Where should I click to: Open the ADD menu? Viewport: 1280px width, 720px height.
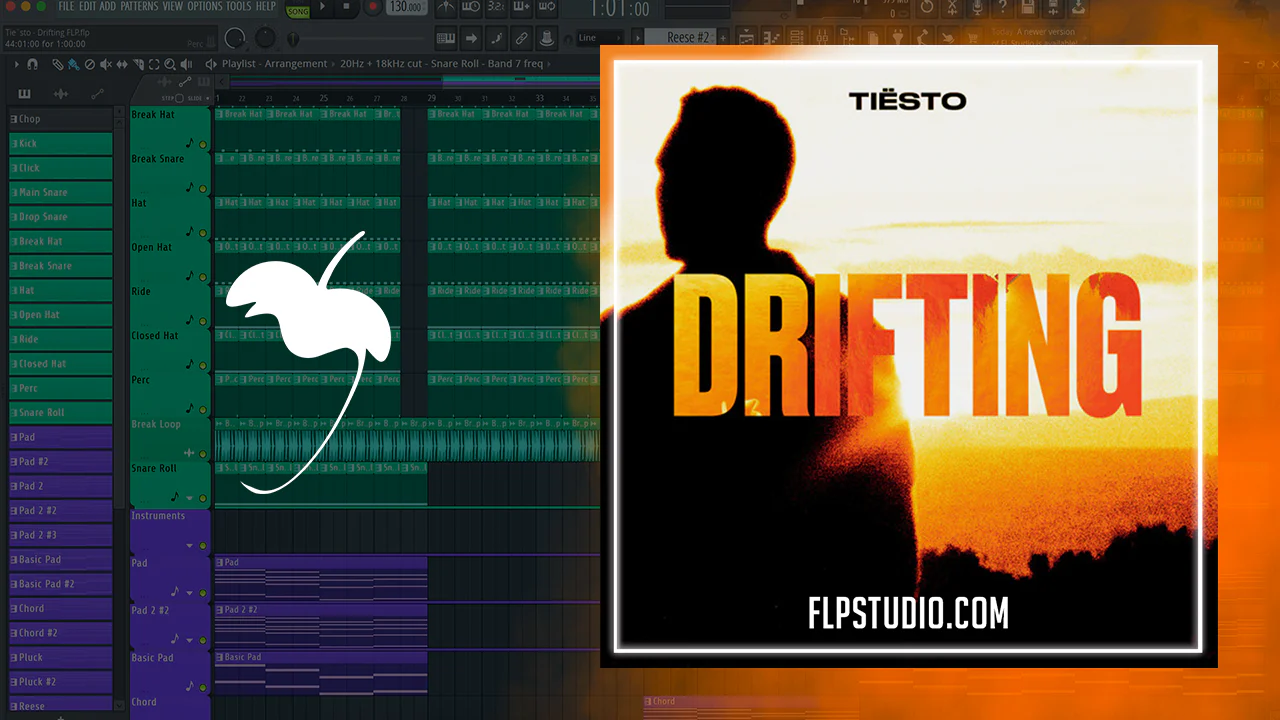coord(108,6)
